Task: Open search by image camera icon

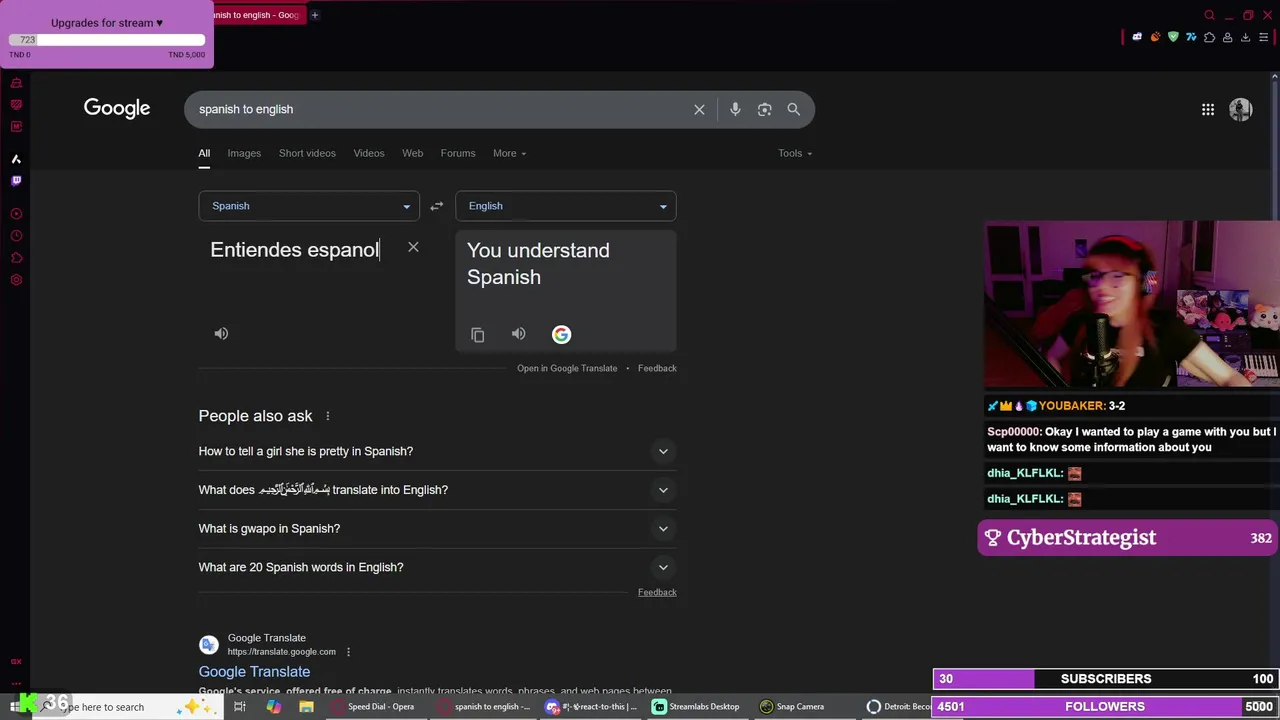Action: click(764, 109)
